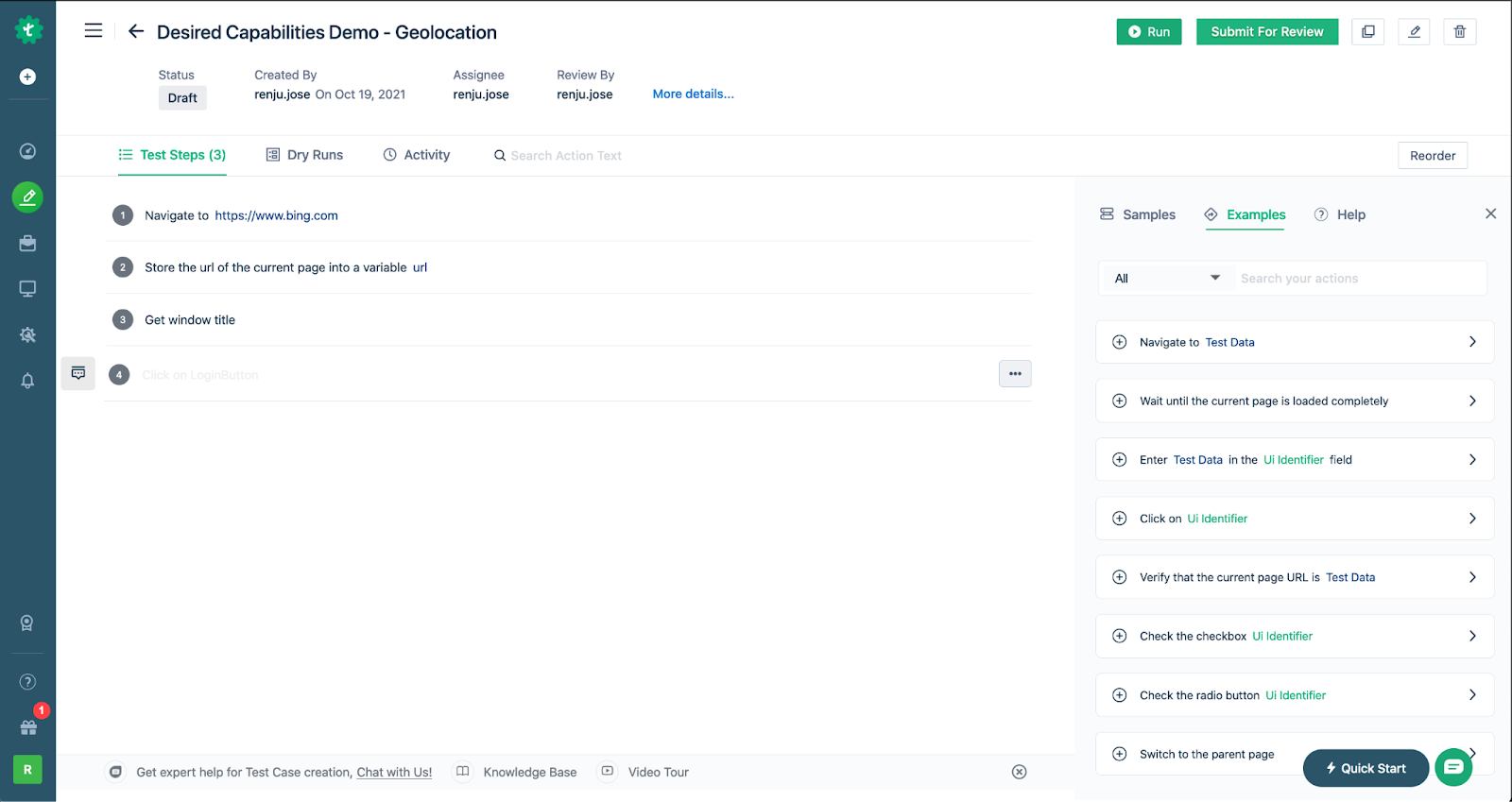Open the https://www.bing.com link in step 1
The height and width of the screenshot is (802, 1512).
[x=276, y=215]
